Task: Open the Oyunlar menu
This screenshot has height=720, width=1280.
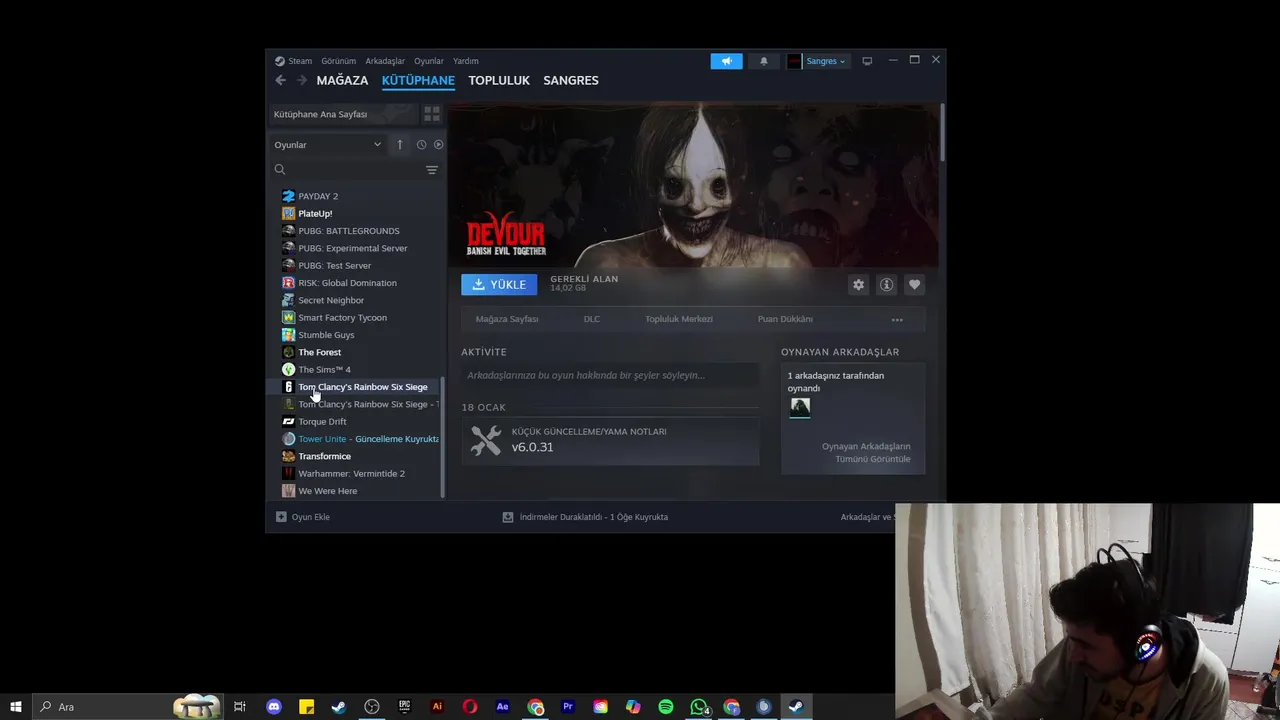Action: (x=429, y=61)
